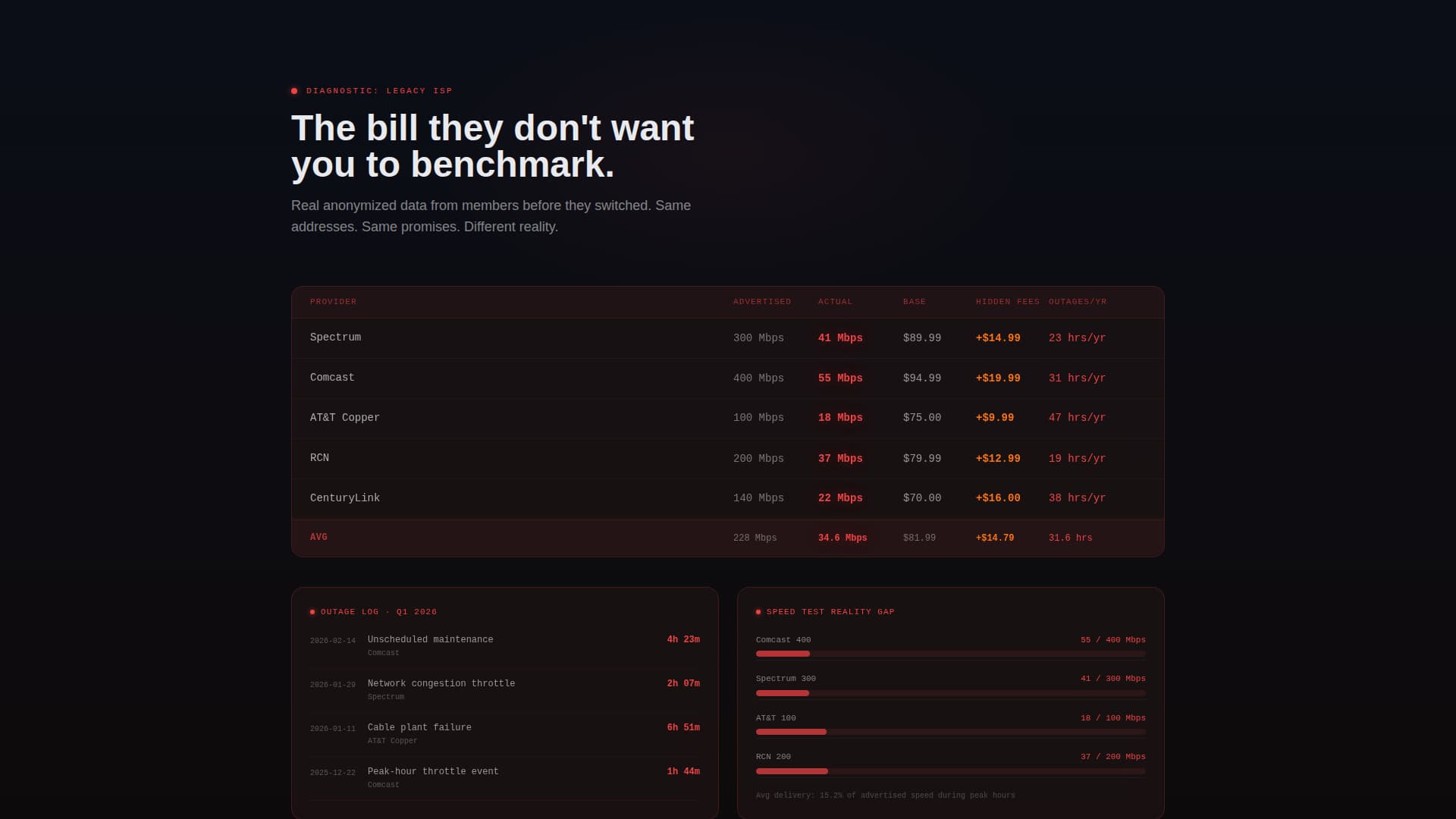Click the Actual column header

[x=835, y=302]
